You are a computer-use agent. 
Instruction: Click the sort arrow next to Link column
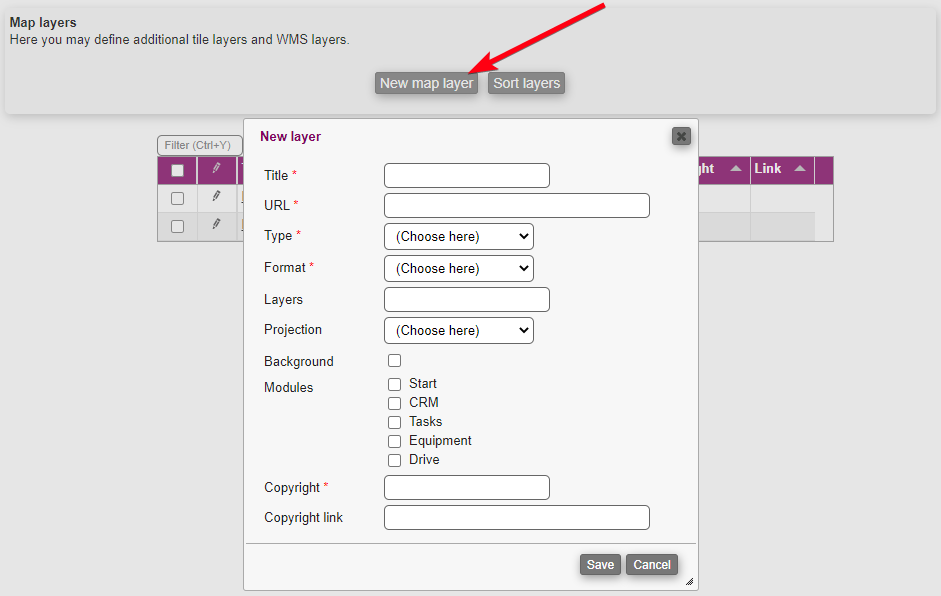pos(800,169)
